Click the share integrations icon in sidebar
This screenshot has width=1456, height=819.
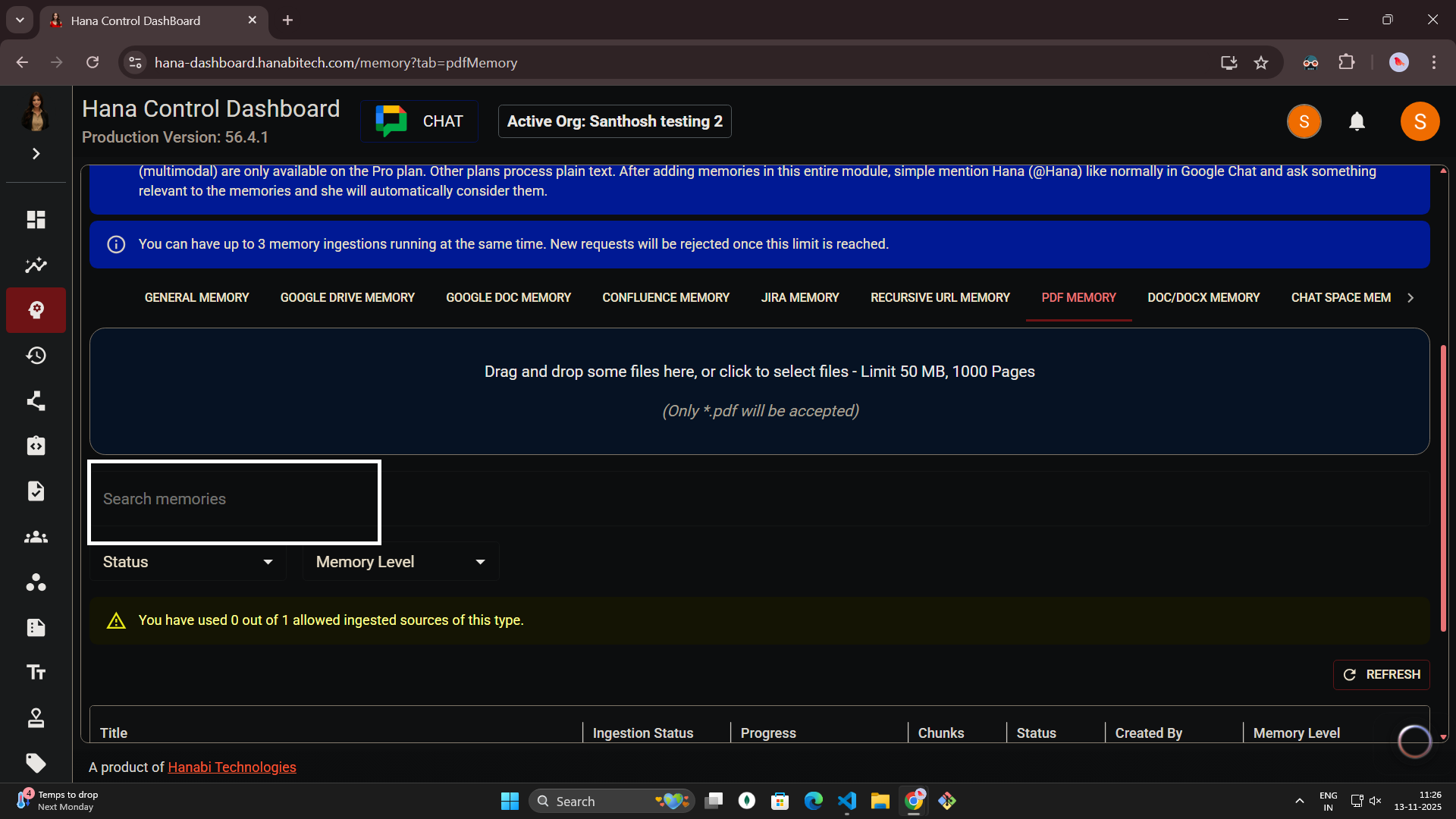[x=36, y=400]
